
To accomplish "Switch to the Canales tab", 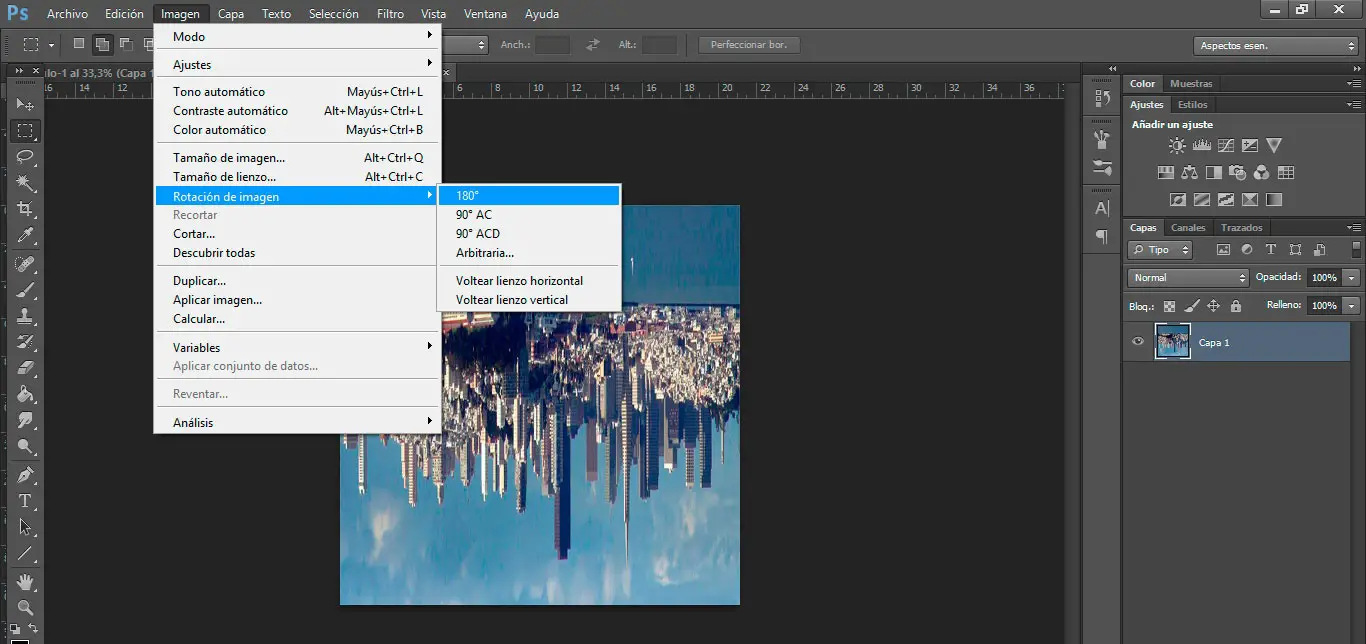I will [x=1188, y=228].
